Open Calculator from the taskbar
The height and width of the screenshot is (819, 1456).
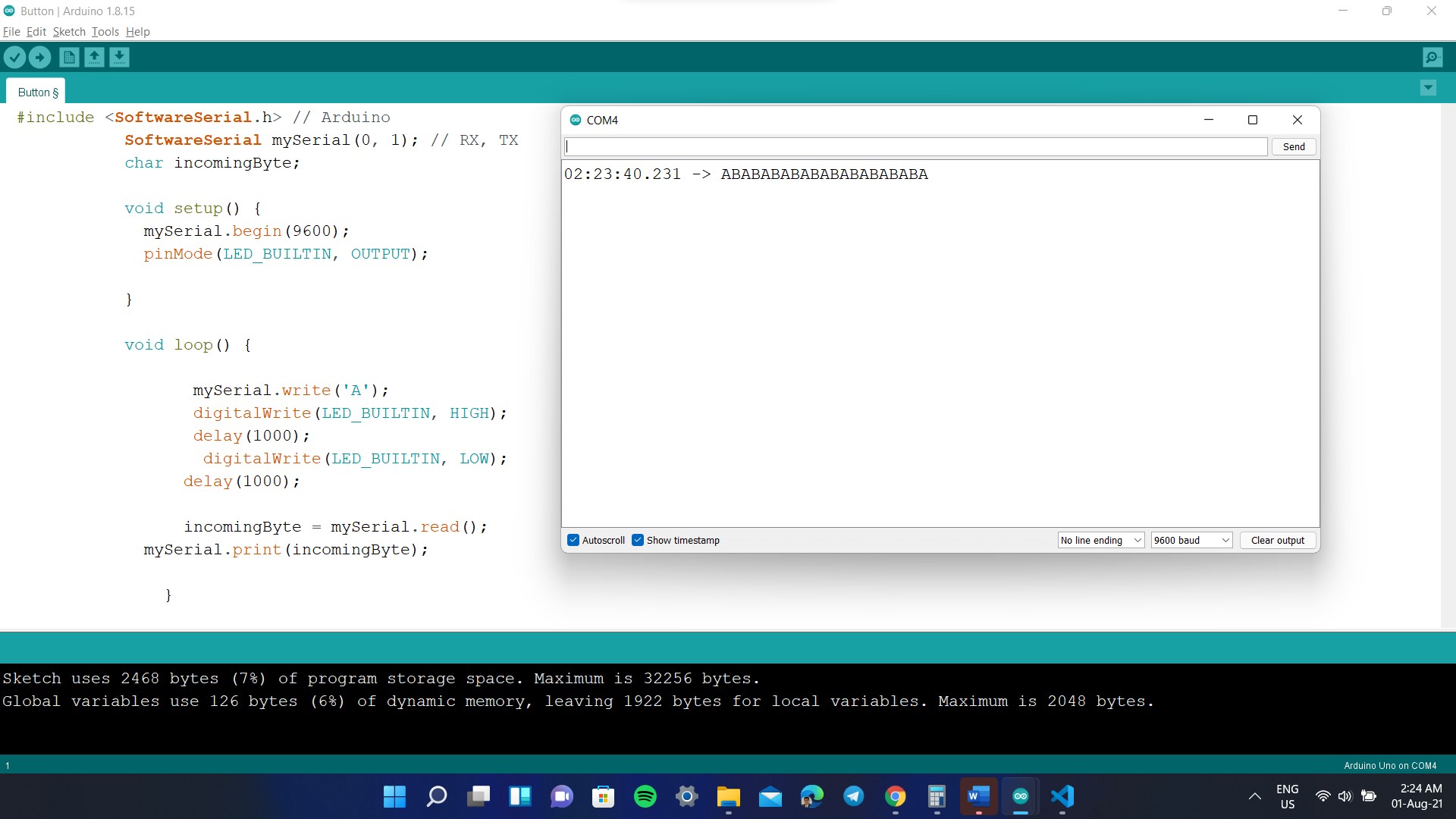click(937, 796)
